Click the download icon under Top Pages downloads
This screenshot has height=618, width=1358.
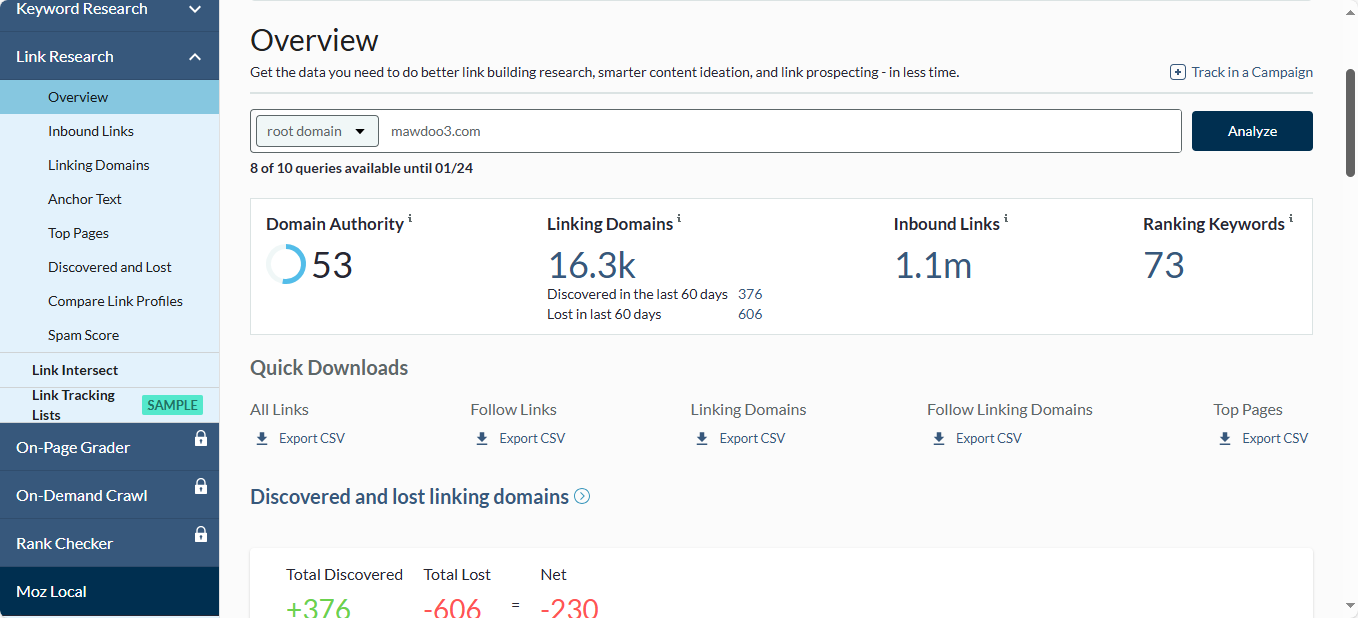pyautogui.click(x=1225, y=438)
